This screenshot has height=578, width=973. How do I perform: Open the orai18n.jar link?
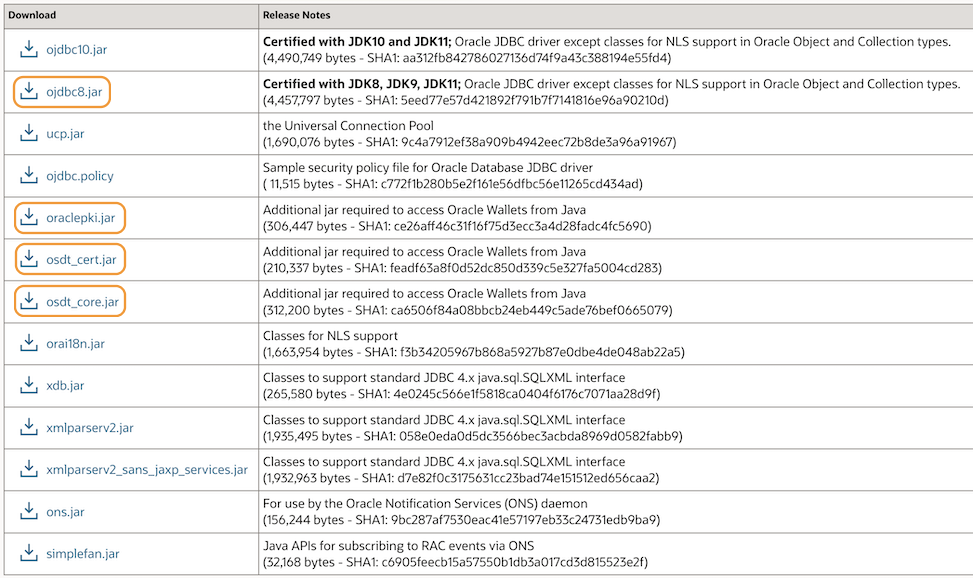point(75,343)
